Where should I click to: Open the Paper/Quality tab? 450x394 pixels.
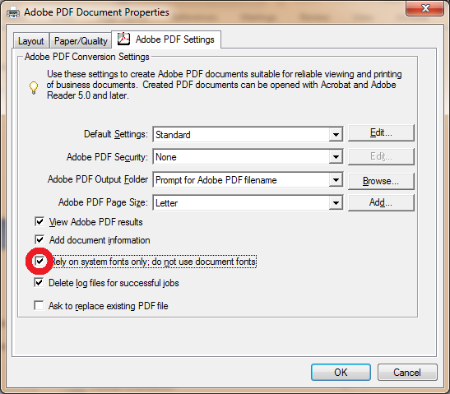tap(81, 41)
